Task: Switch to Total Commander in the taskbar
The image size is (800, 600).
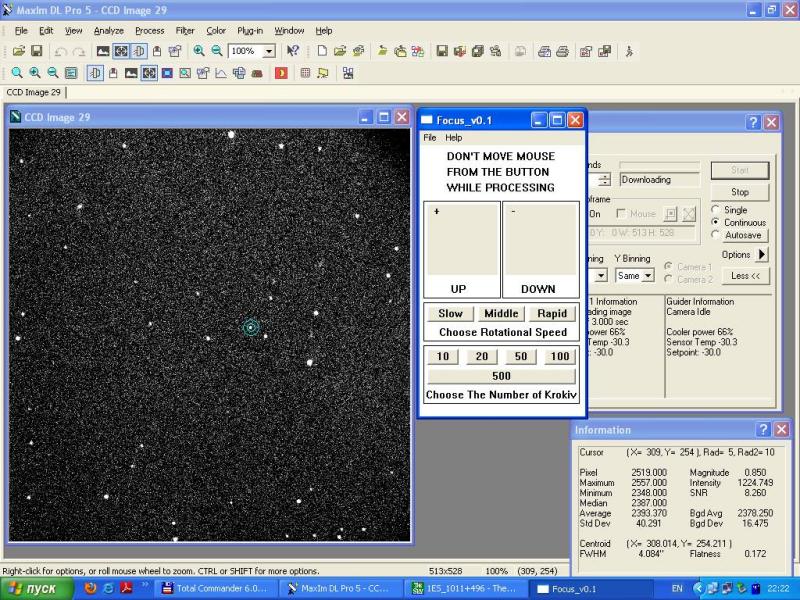Action: (217, 588)
